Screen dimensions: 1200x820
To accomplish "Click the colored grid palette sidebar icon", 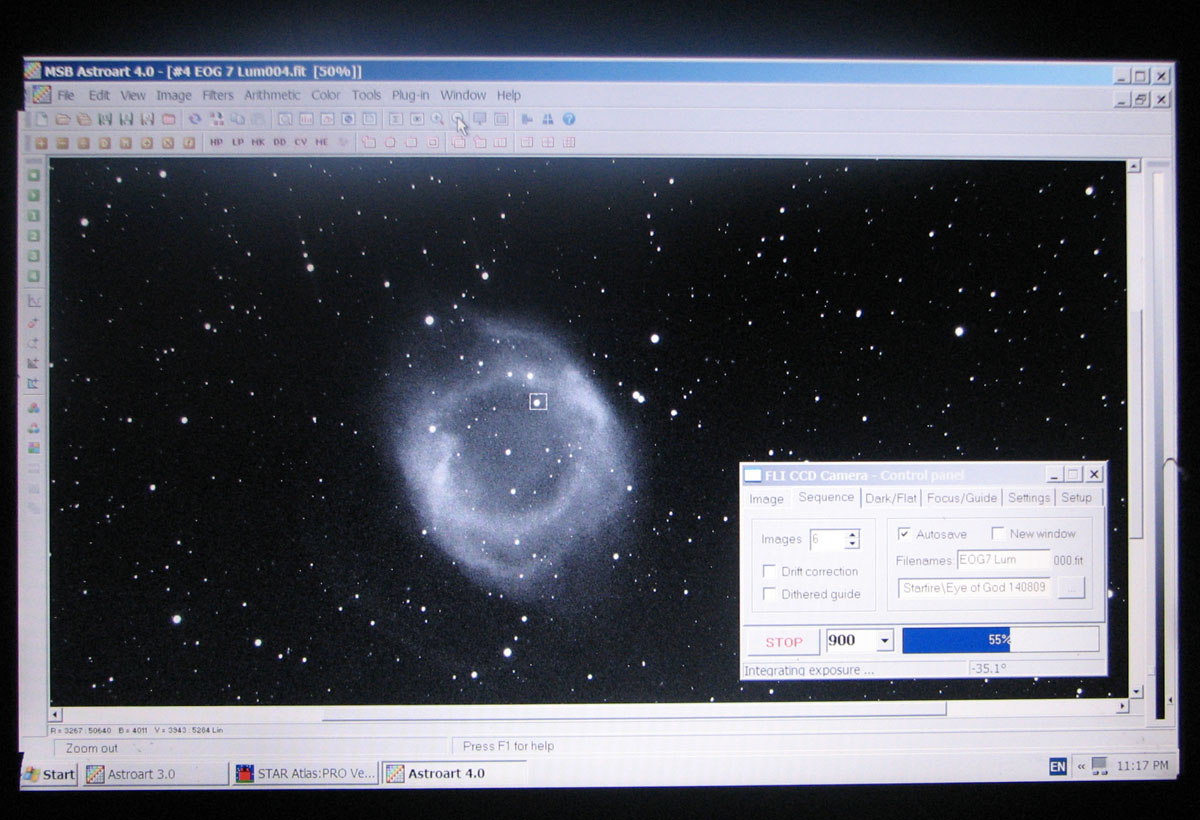I will pos(33,448).
